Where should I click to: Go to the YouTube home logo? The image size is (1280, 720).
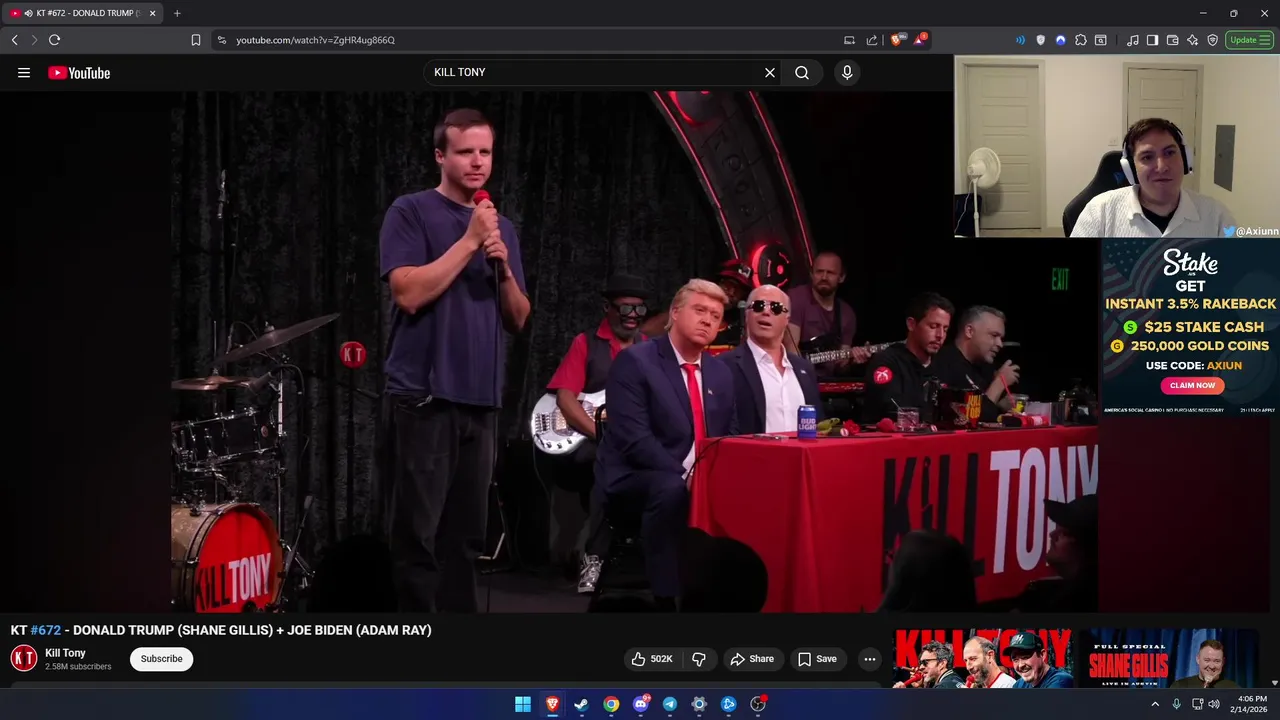[79, 73]
